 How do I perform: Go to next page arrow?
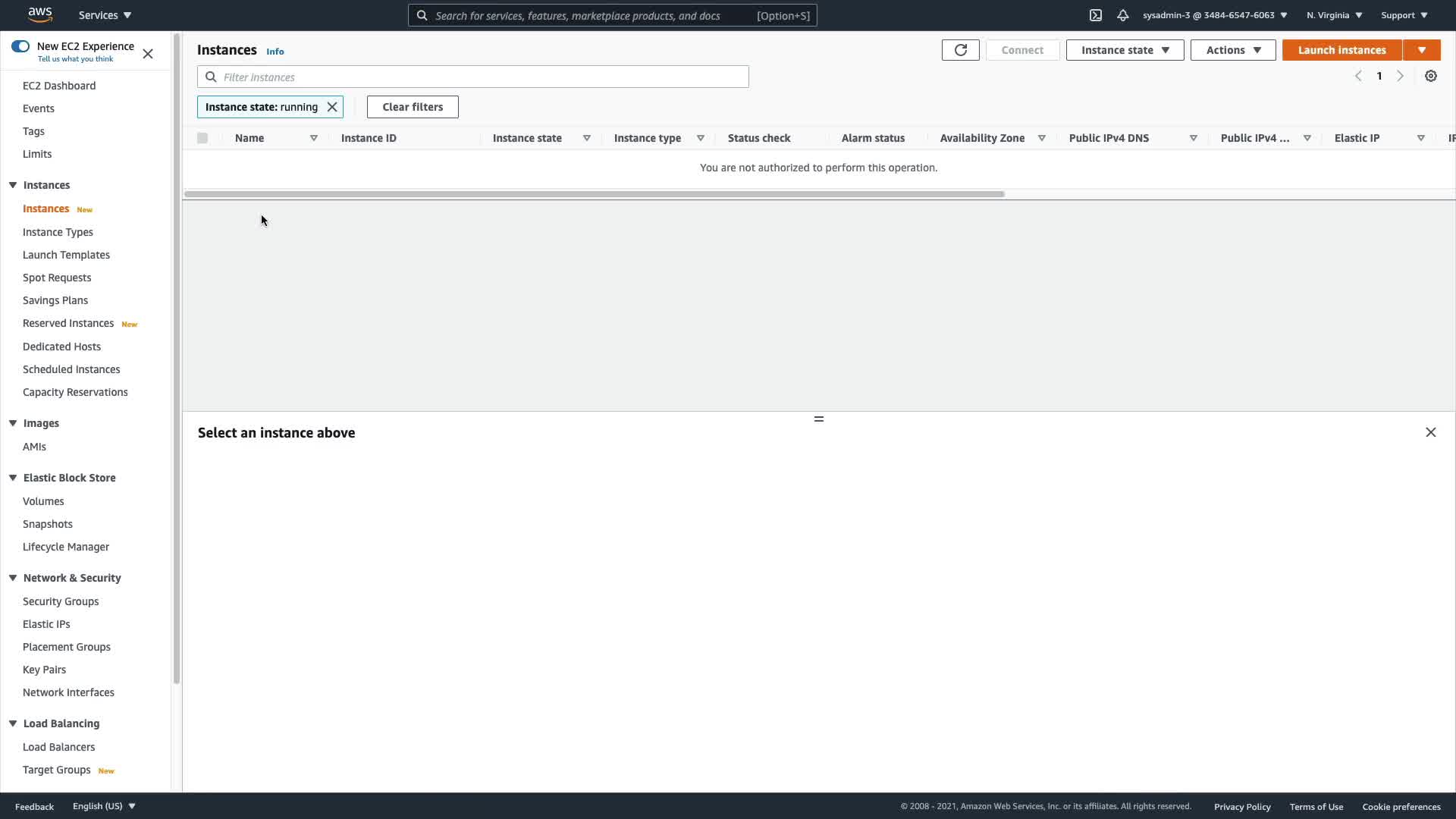click(1400, 76)
